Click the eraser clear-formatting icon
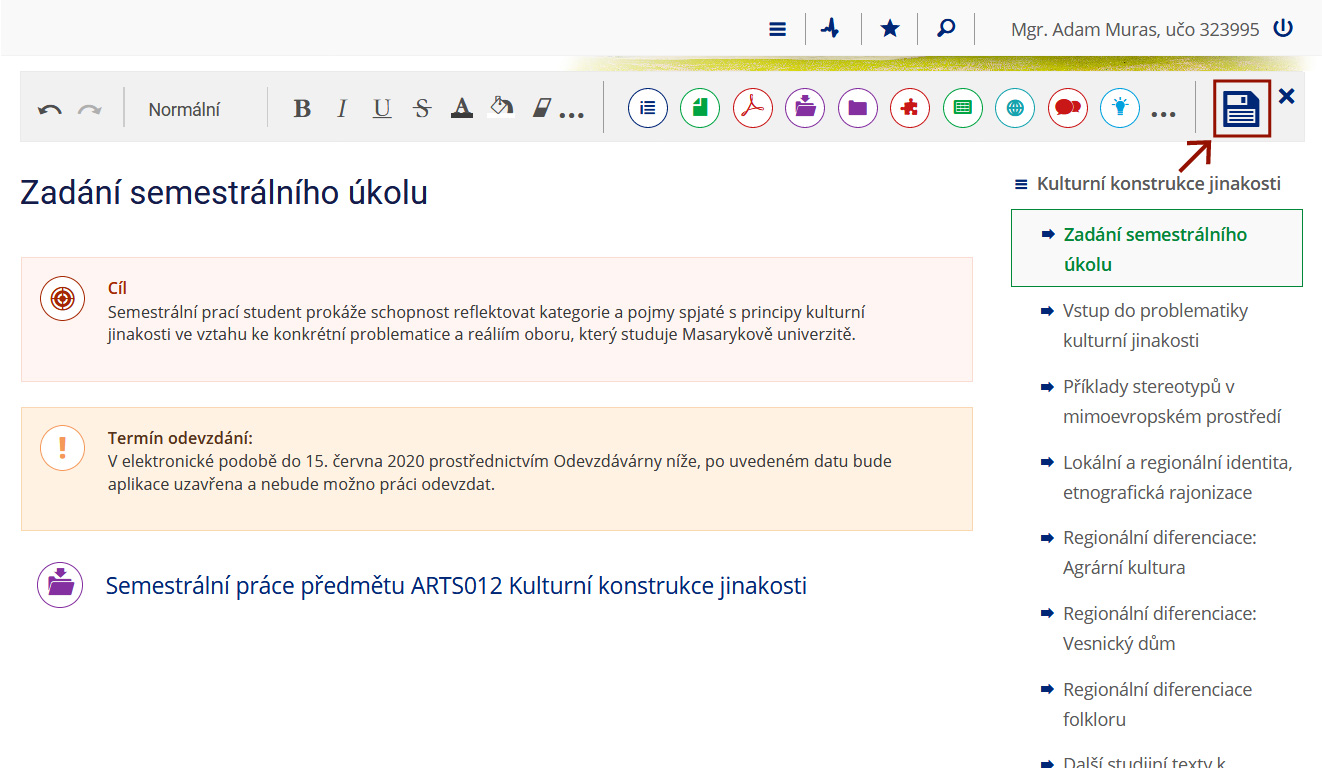The image size is (1322, 768). pos(541,108)
